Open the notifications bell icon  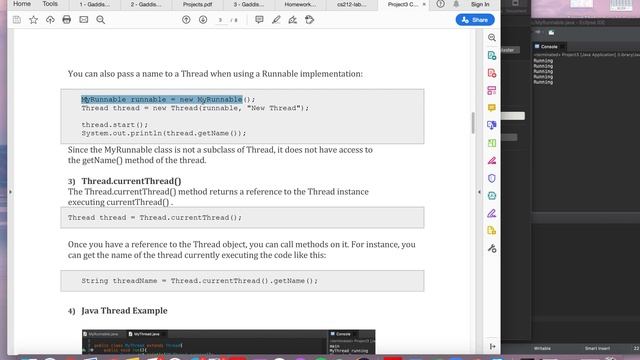[x=456, y=4]
